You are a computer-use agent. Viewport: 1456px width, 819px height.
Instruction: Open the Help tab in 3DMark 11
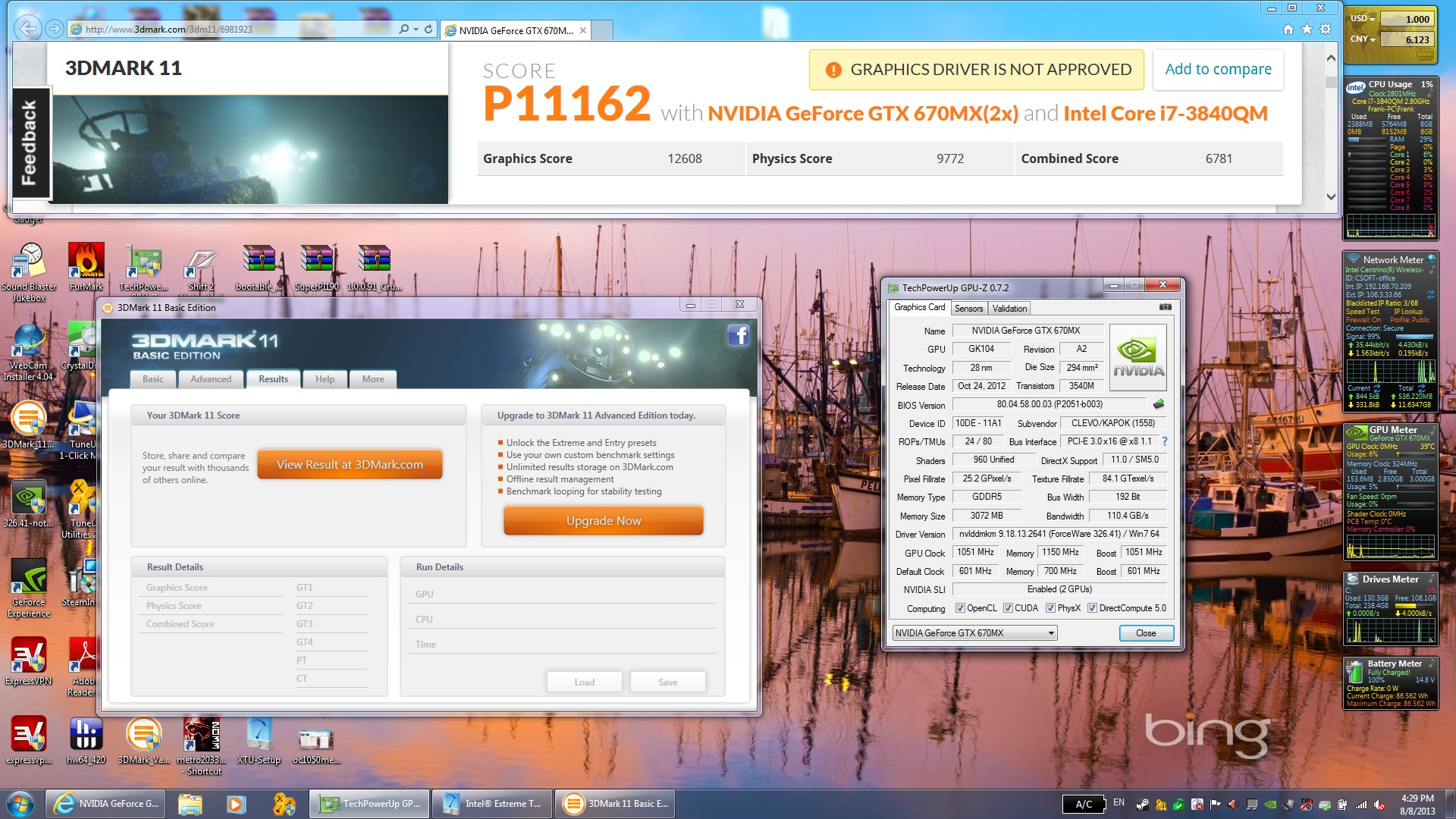325,379
